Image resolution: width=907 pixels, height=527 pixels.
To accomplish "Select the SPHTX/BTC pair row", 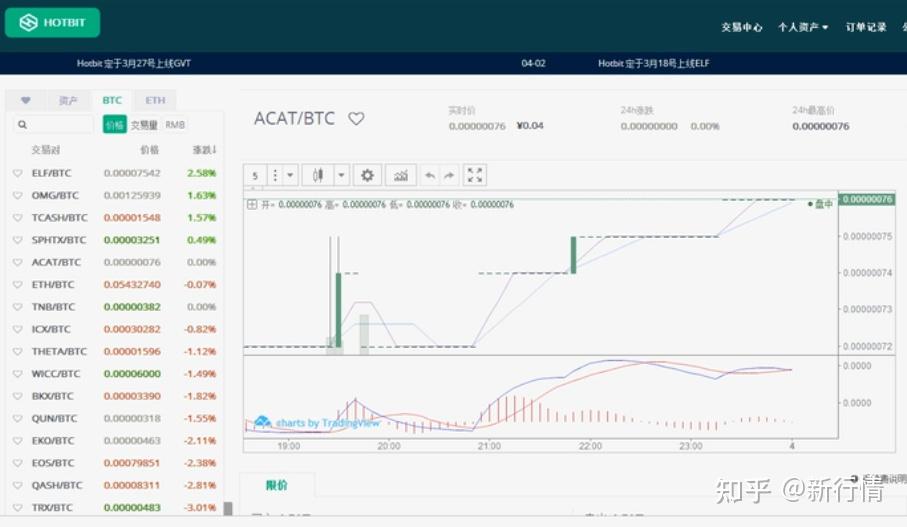I will point(115,240).
